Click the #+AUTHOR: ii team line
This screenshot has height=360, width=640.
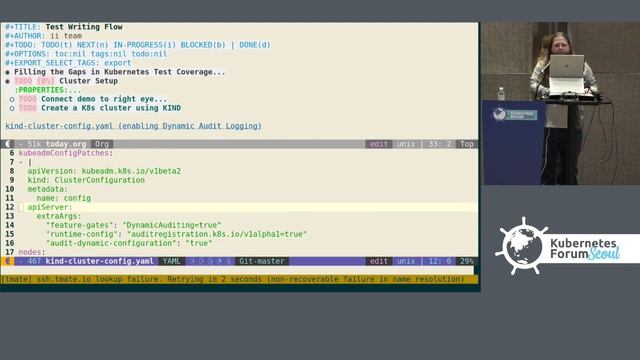(43, 36)
